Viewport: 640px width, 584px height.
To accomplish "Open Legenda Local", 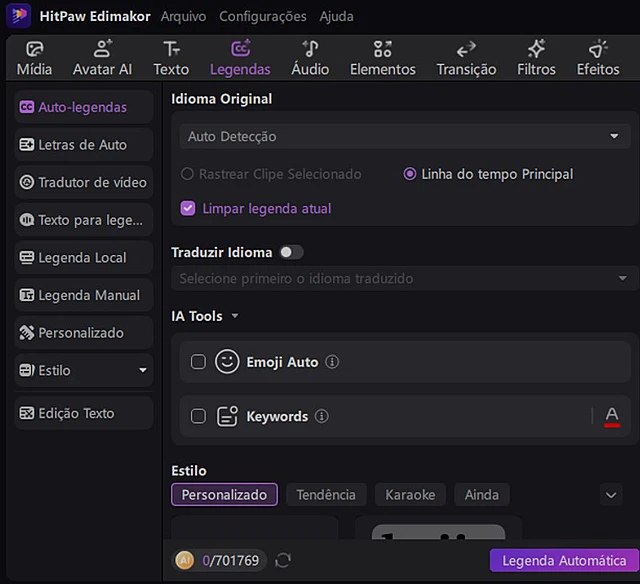I will point(84,258).
